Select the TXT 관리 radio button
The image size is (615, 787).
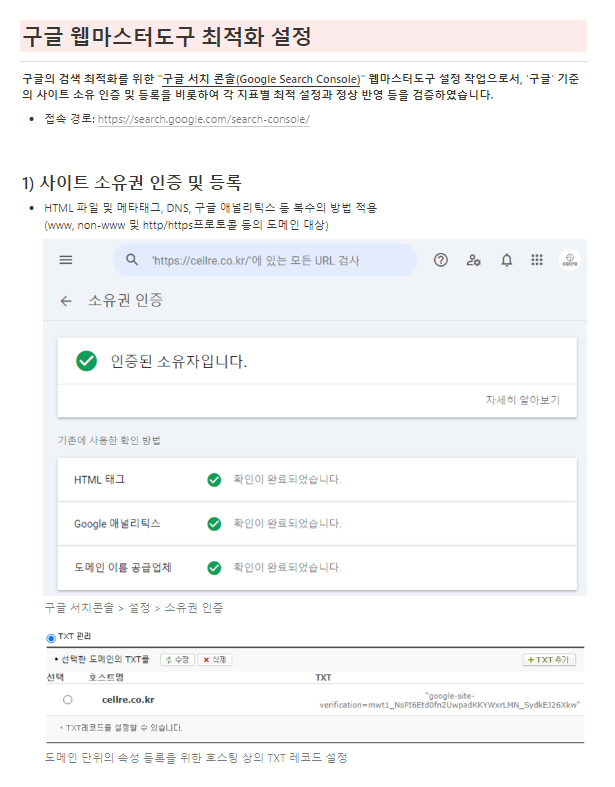tap(51, 638)
